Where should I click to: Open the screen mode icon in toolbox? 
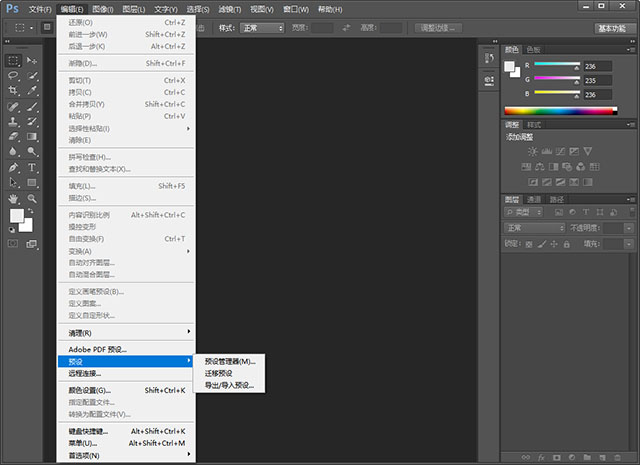point(31,244)
